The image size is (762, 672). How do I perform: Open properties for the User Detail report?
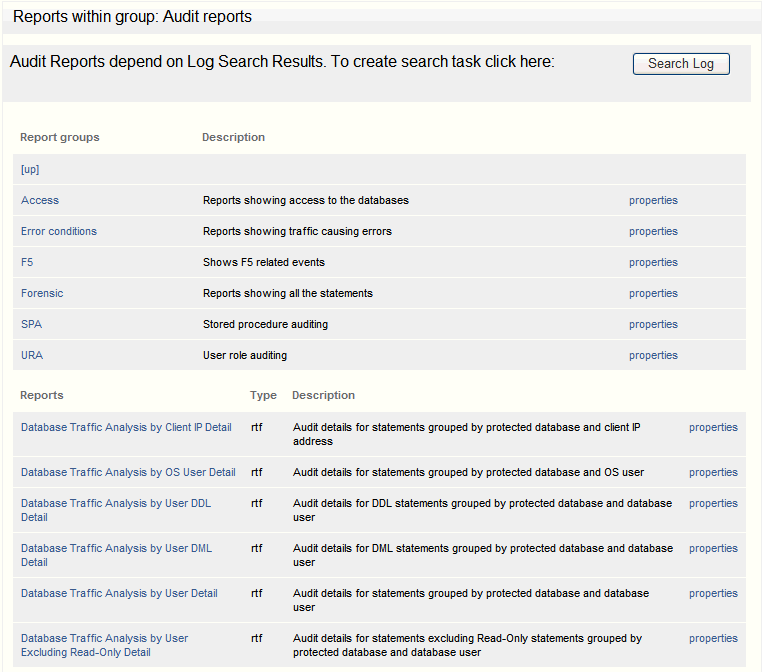pos(713,593)
